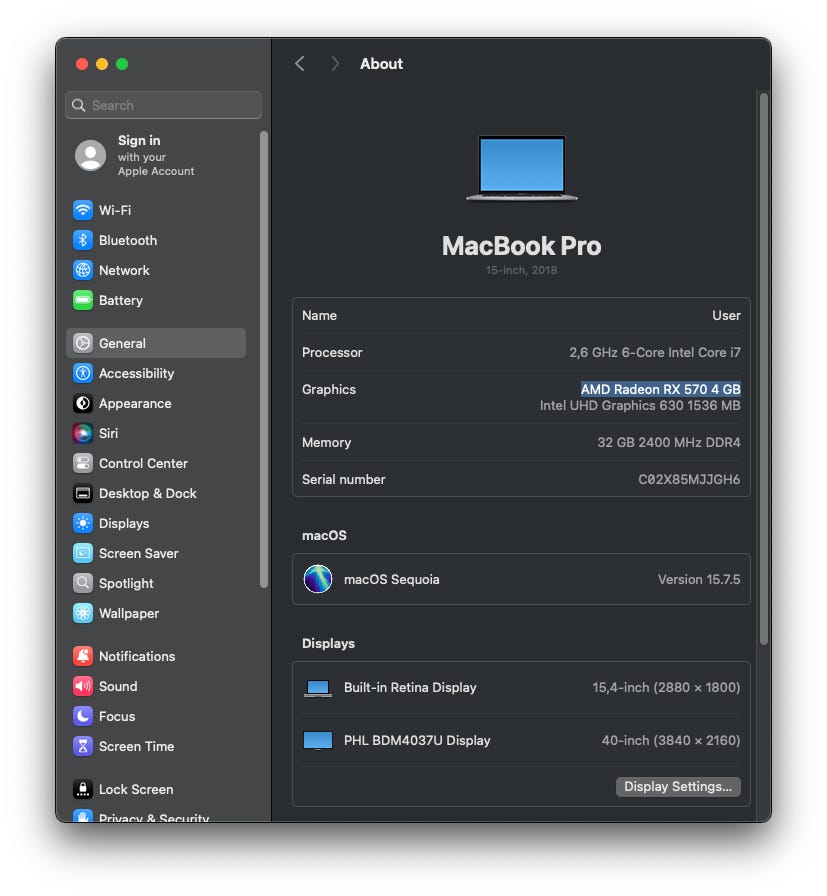Select Lock Screen icon

click(x=83, y=790)
